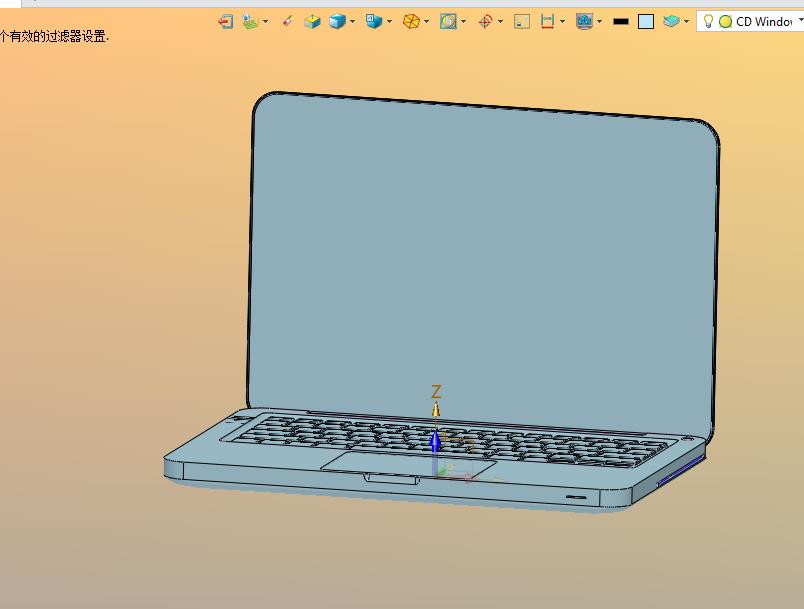
Task: Click the red crosshair target icon
Action: (485, 22)
